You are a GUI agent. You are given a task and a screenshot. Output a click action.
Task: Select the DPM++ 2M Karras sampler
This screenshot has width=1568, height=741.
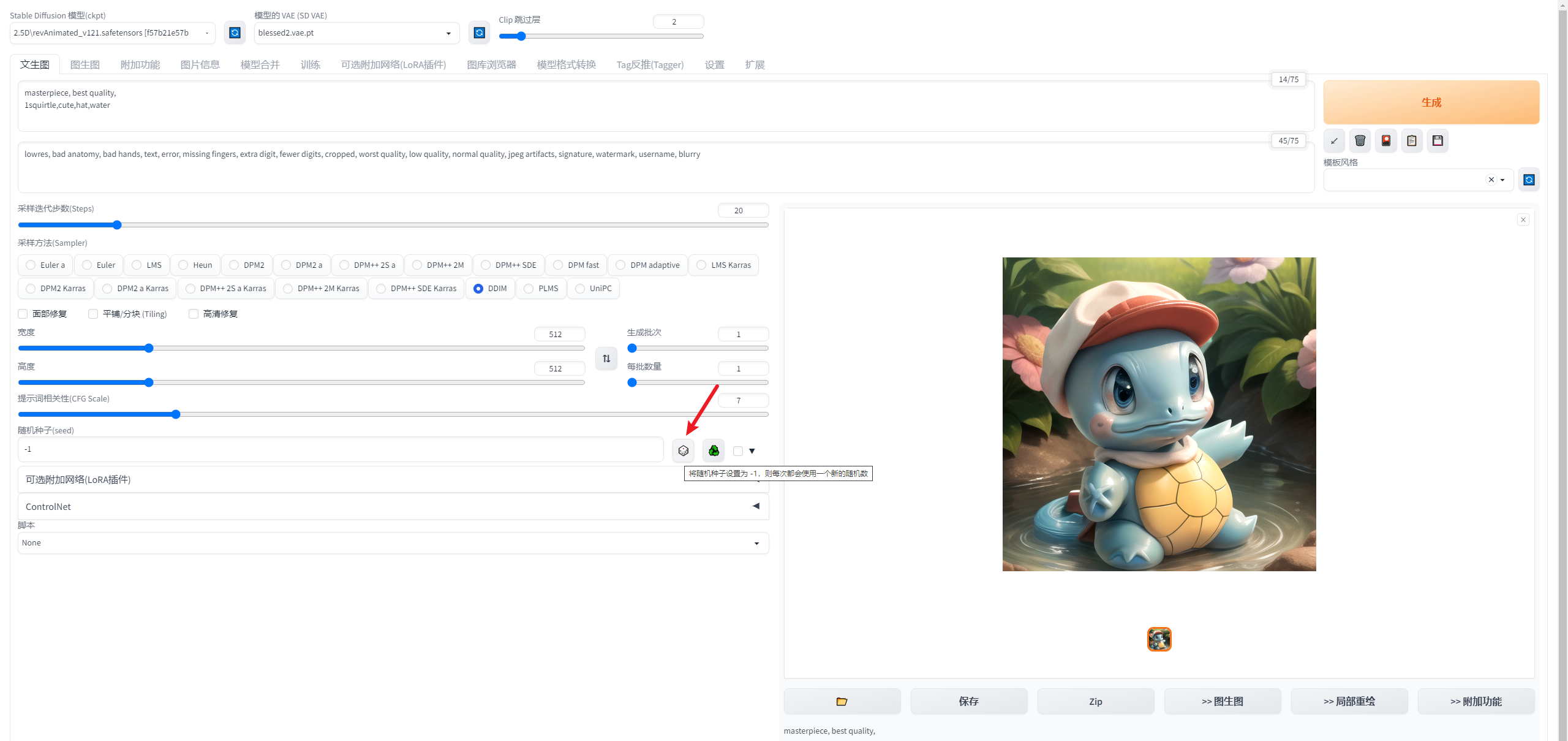coord(322,288)
